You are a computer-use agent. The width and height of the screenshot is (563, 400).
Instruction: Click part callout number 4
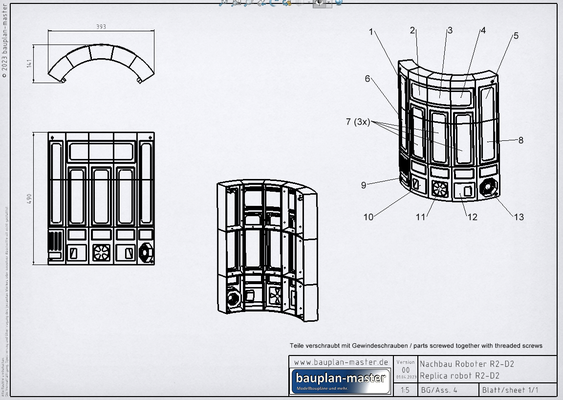coord(483,31)
